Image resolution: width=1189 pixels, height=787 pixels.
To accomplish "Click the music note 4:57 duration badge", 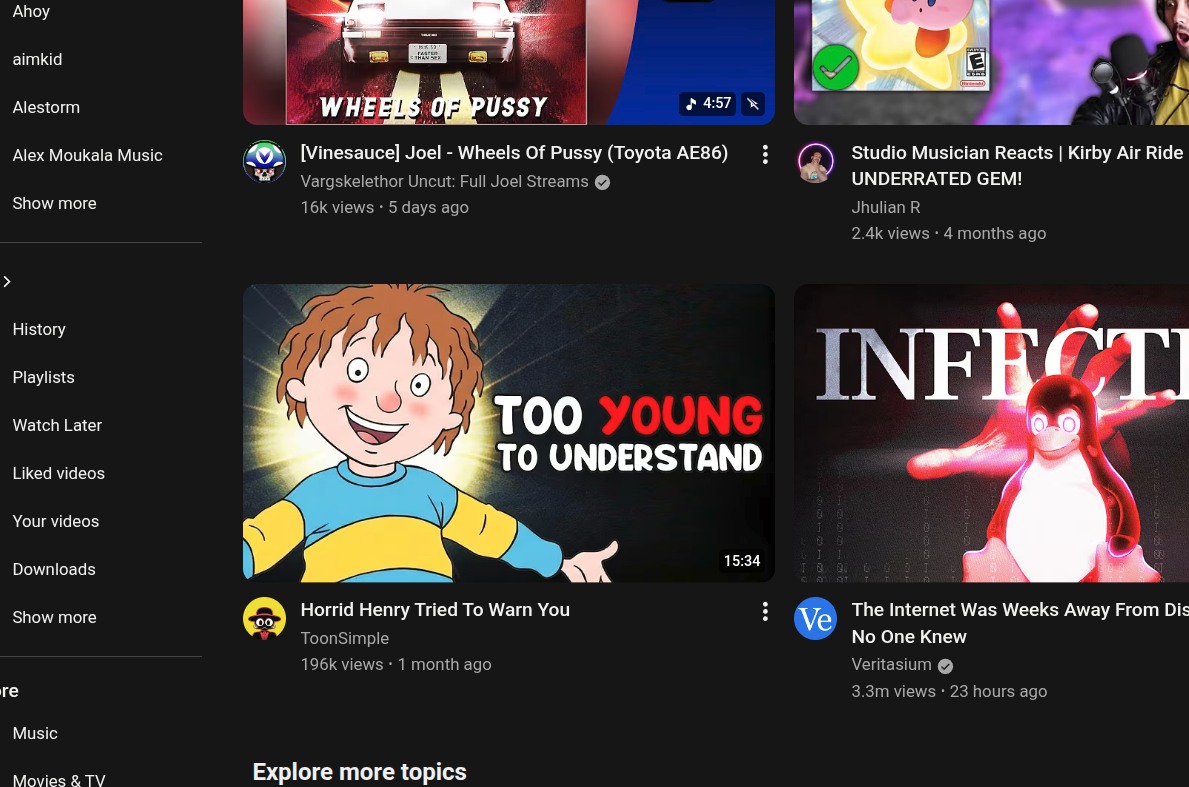I will point(707,103).
